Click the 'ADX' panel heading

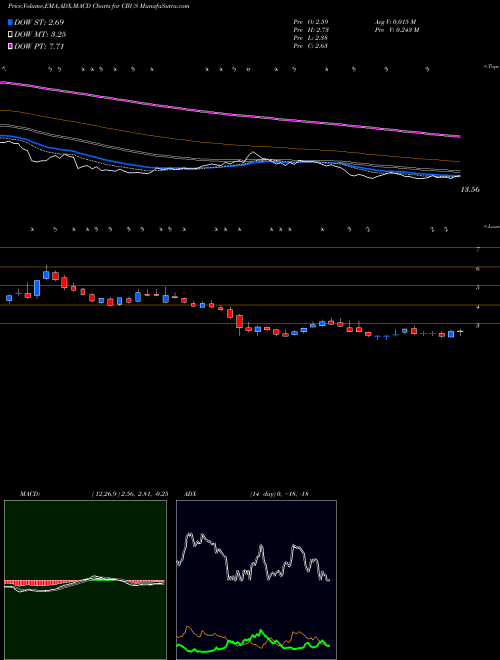coord(190,493)
